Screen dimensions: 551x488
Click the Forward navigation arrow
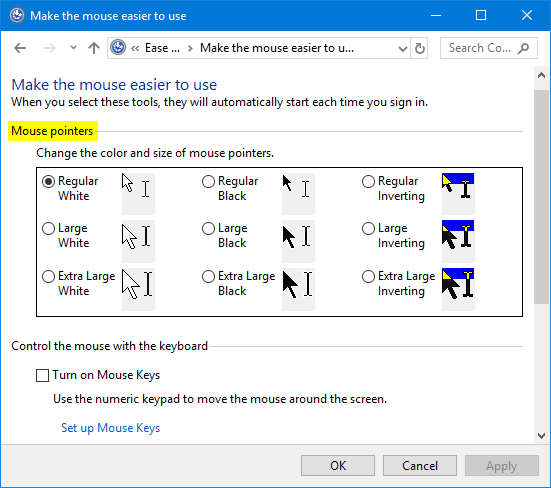click(50, 48)
